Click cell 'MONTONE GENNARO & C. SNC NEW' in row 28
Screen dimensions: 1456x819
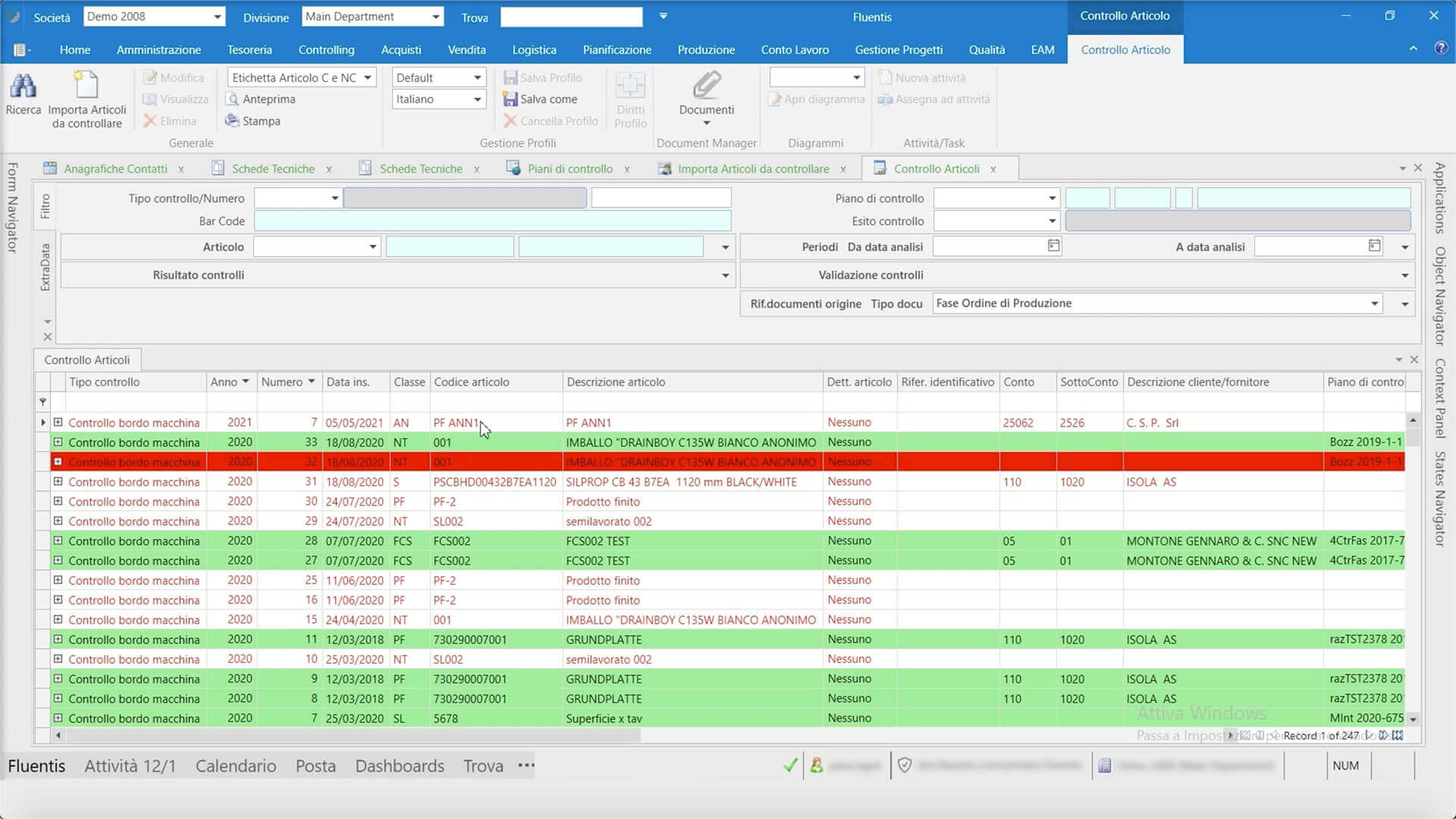click(1221, 541)
